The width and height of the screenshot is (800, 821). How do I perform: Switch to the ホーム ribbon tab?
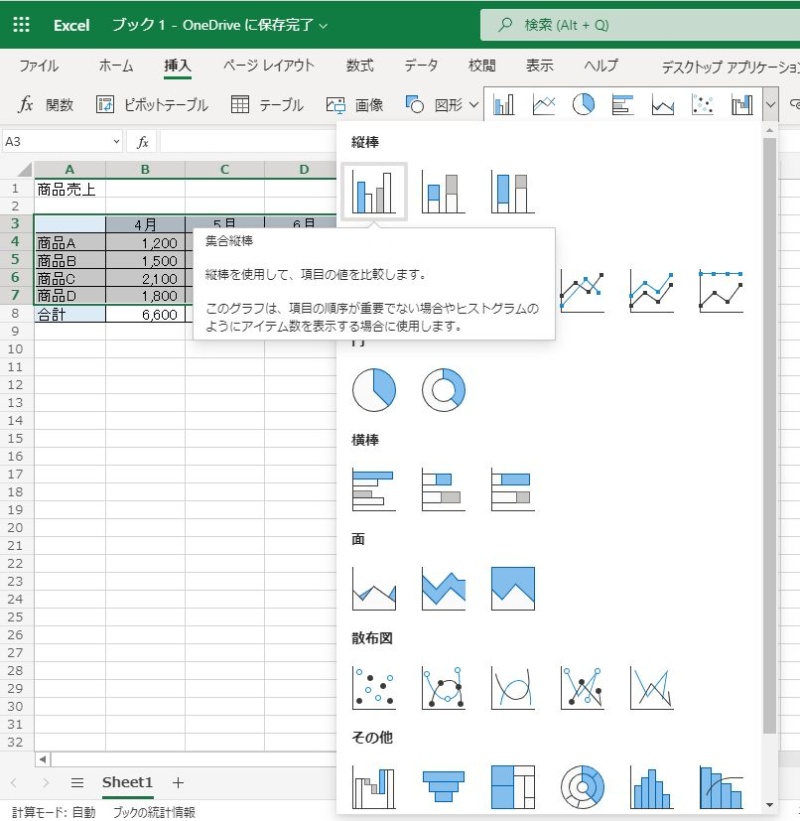pos(115,65)
